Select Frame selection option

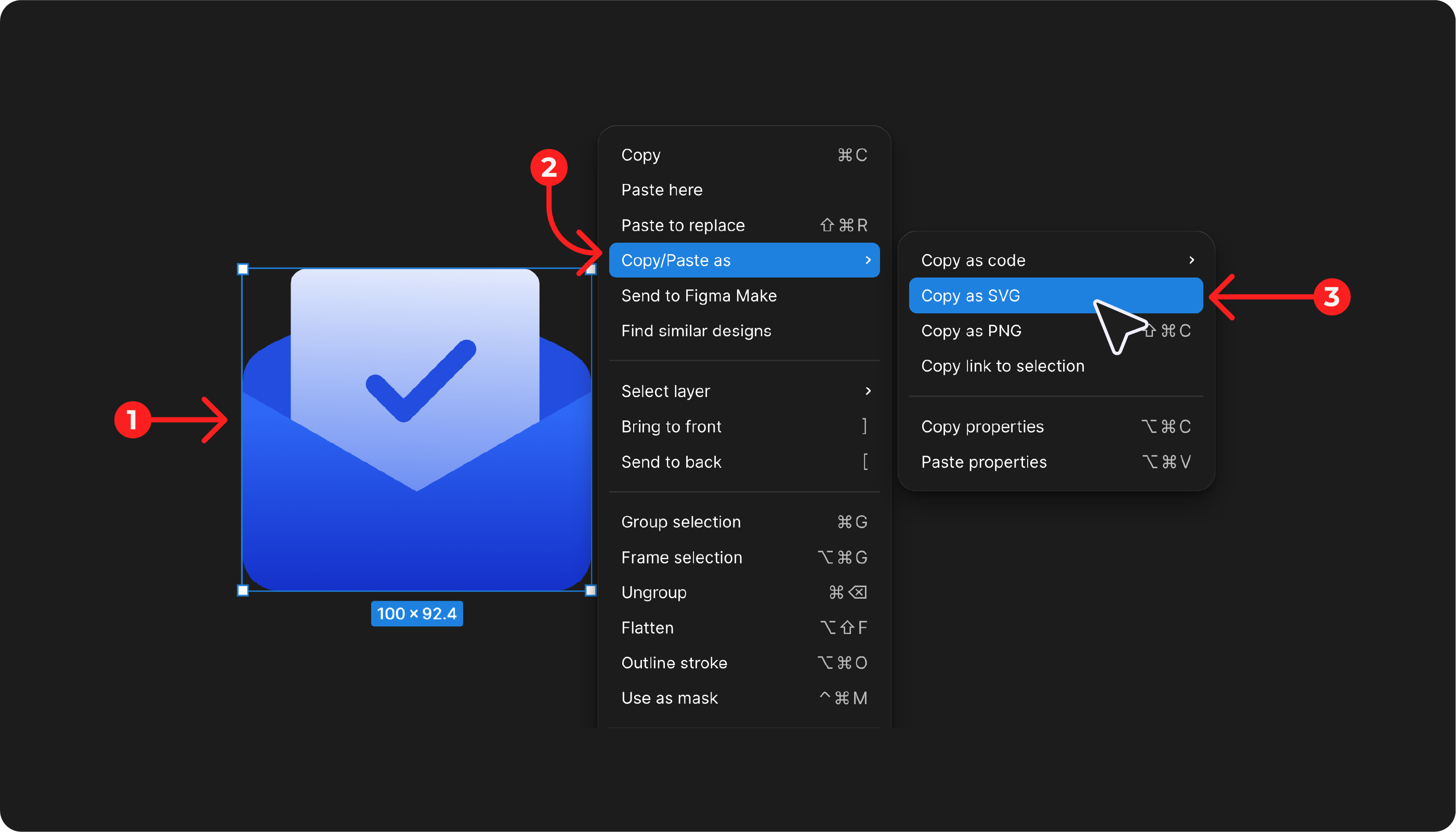681,557
